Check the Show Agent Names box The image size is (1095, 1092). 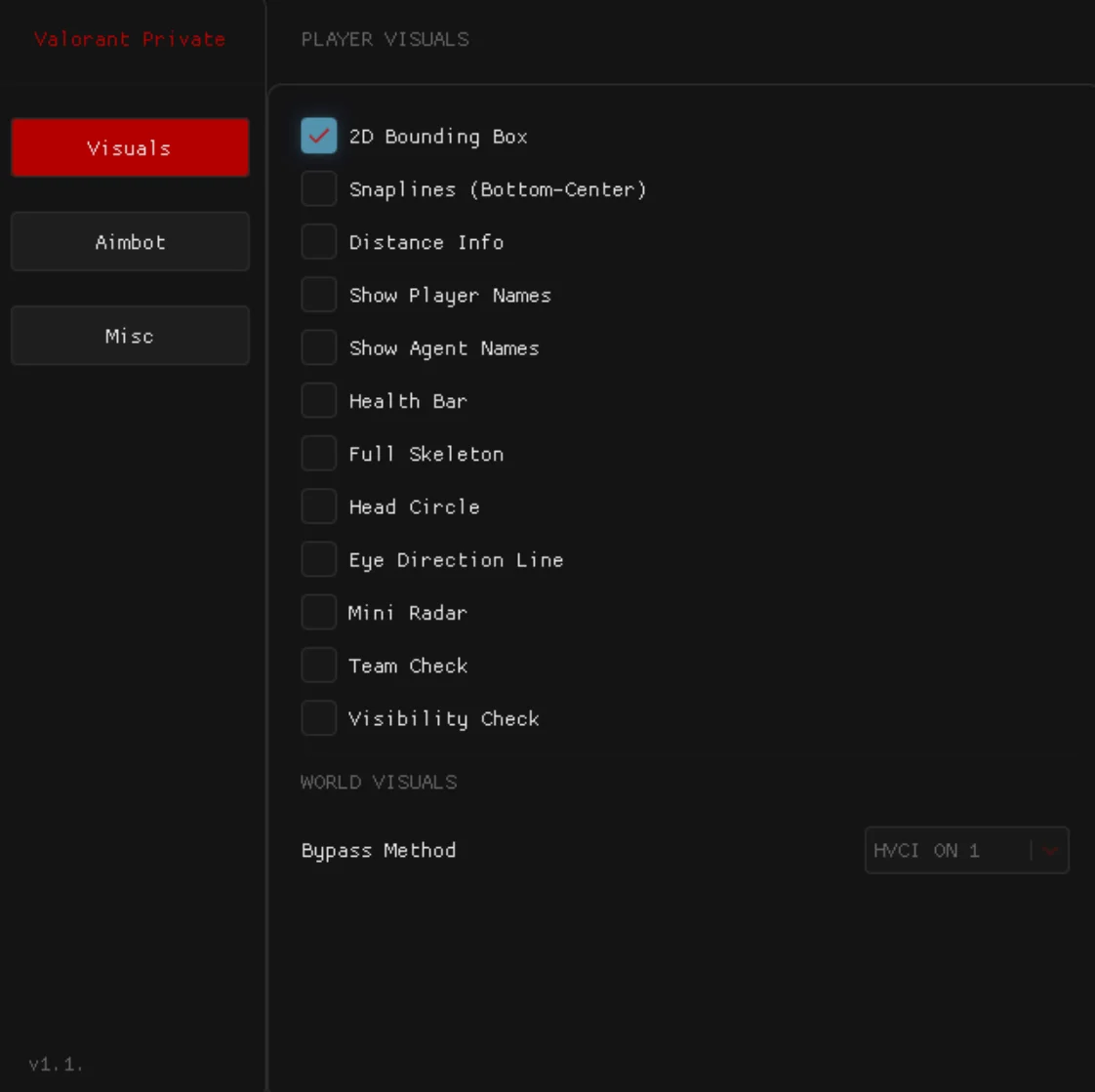tap(318, 347)
